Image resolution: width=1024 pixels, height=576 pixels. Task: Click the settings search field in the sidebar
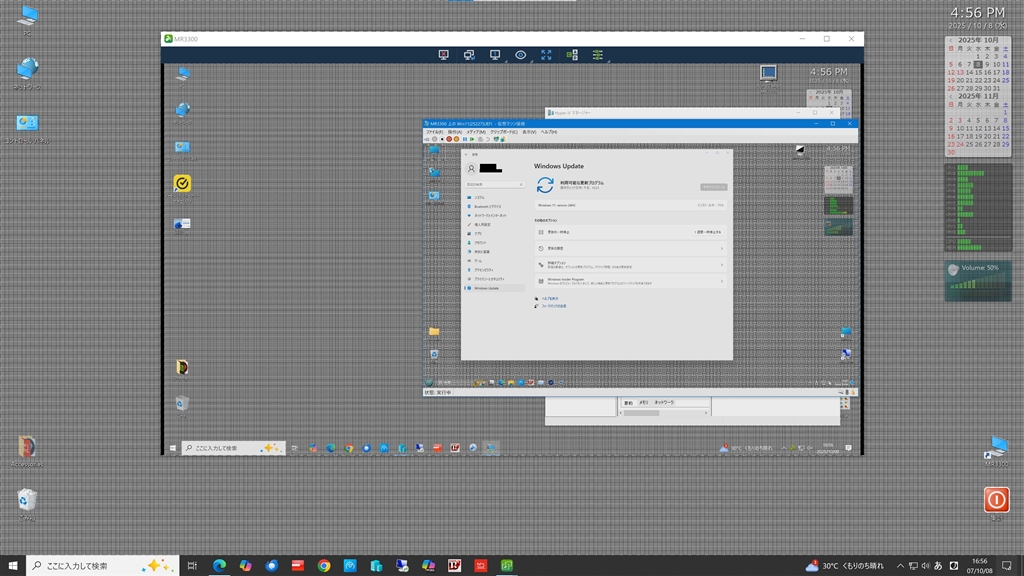(x=494, y=185)
